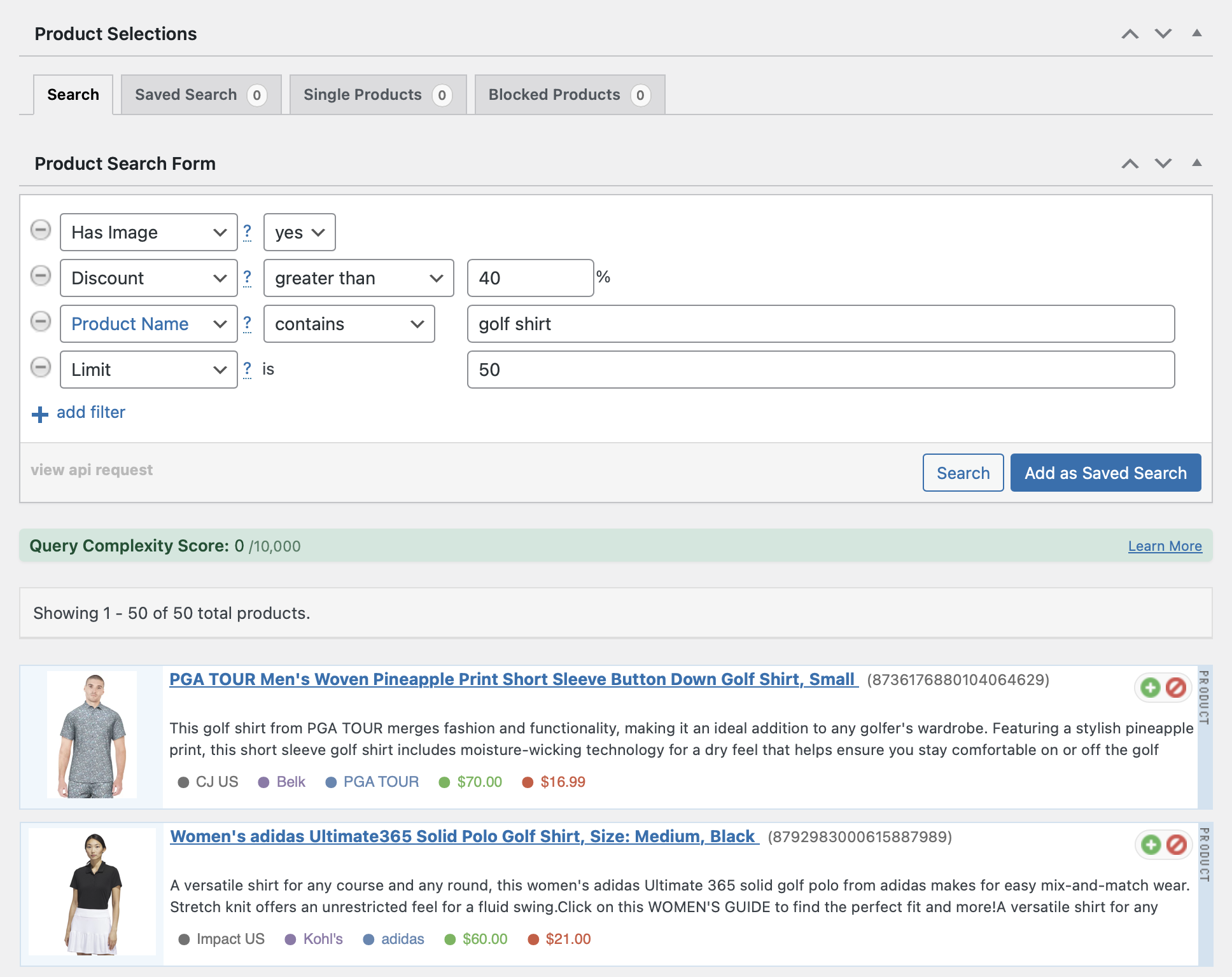Open the contains operator dropdown
The width and height of the screenshot is (1232, 977).
coord(349,324)
